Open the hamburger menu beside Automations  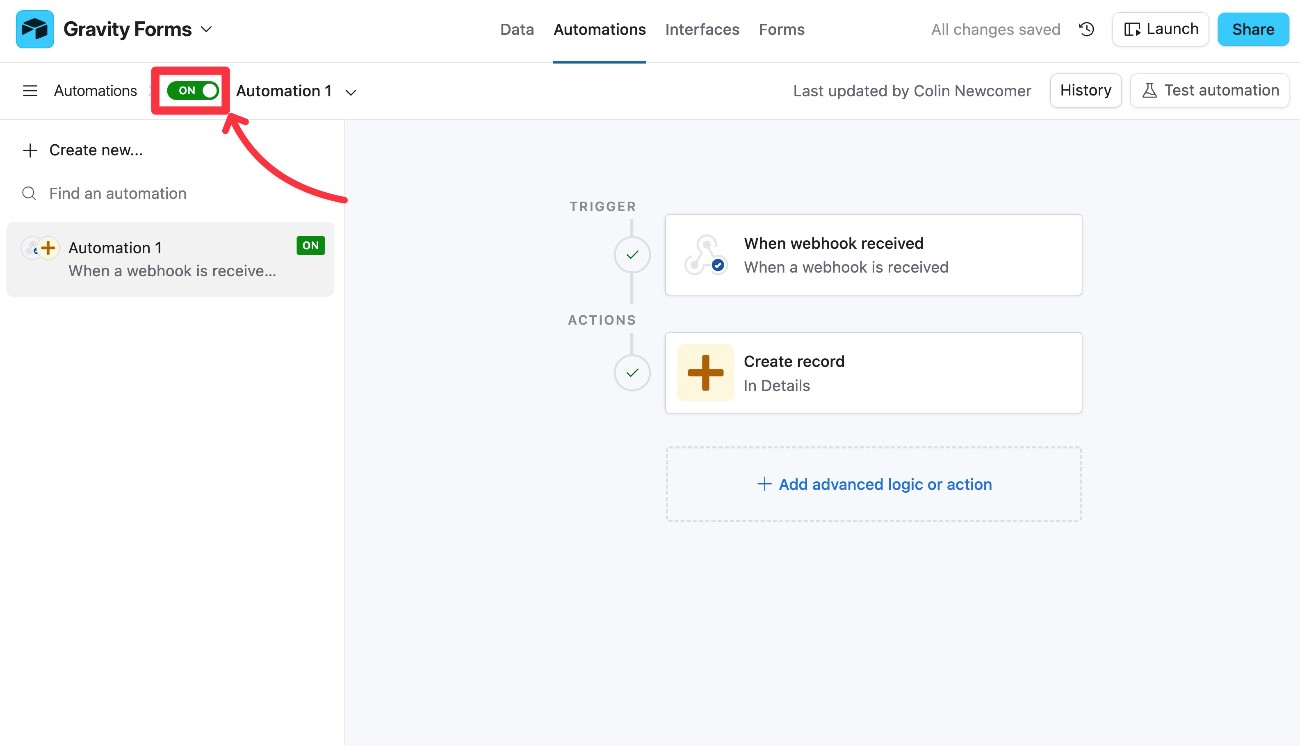click(30, 90)
